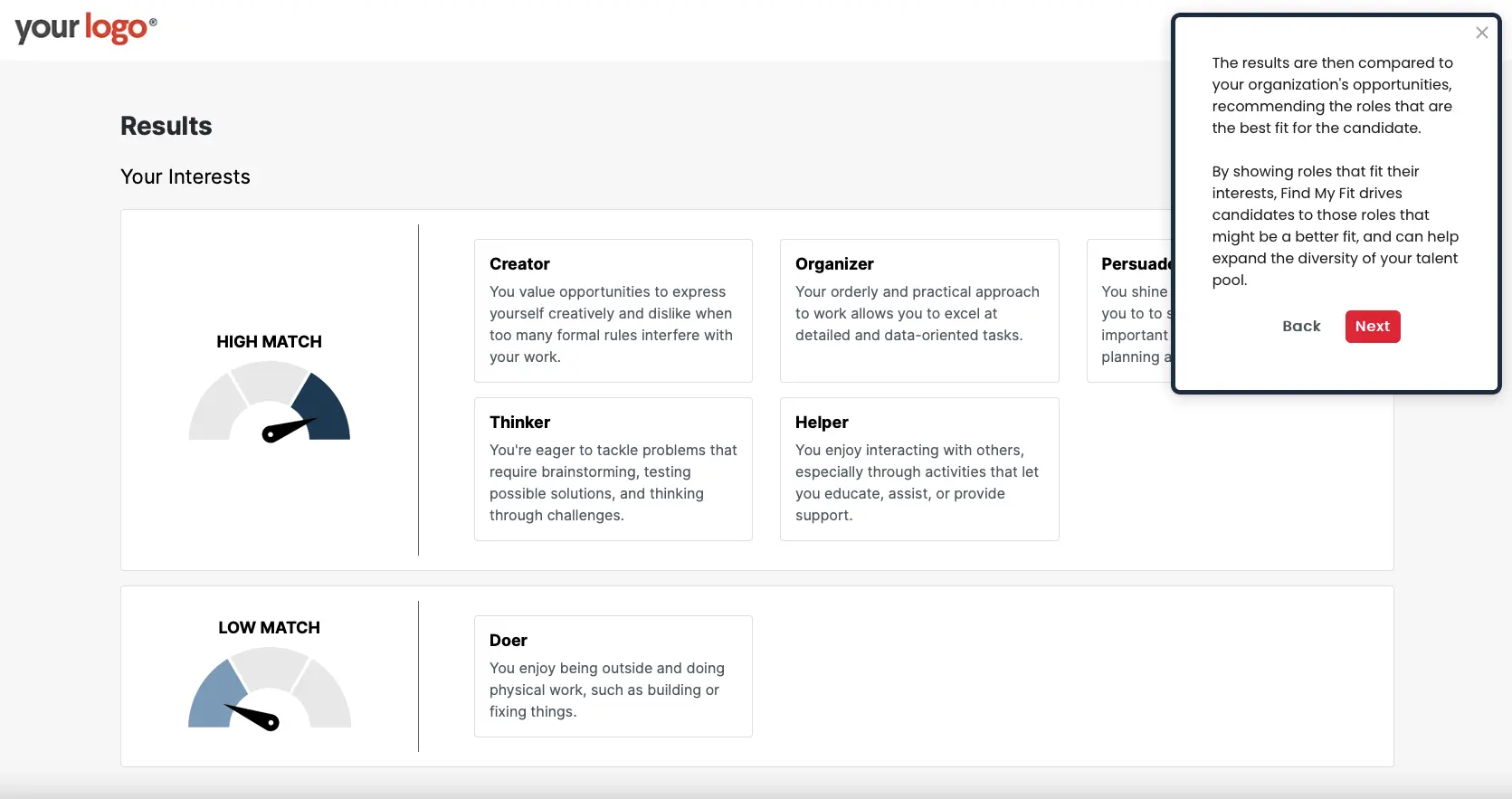The width and height of the screenshot is (1512, 799).
Task: Click the popup paragraph about Find My Fit
Action: (x=1335, y=225)
